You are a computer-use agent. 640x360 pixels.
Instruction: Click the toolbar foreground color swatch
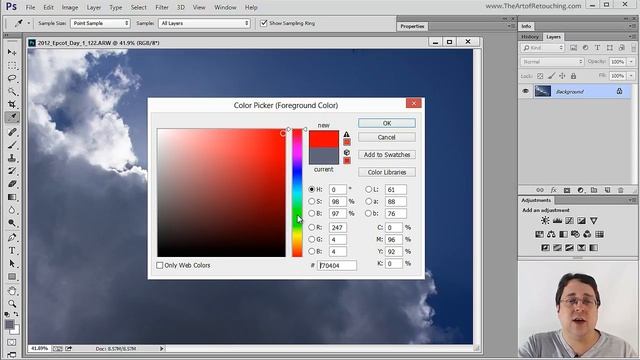click(x=9, y=325)
